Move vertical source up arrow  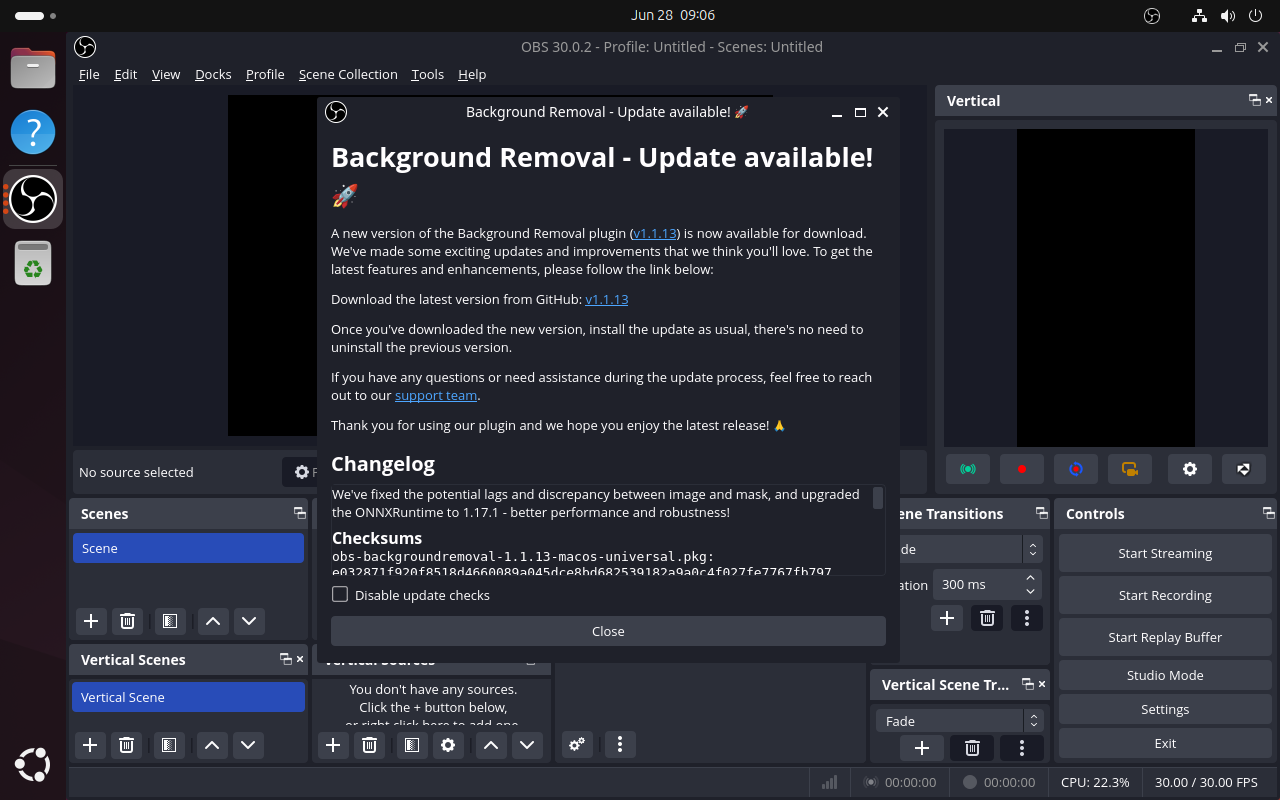tap(490, 745)
